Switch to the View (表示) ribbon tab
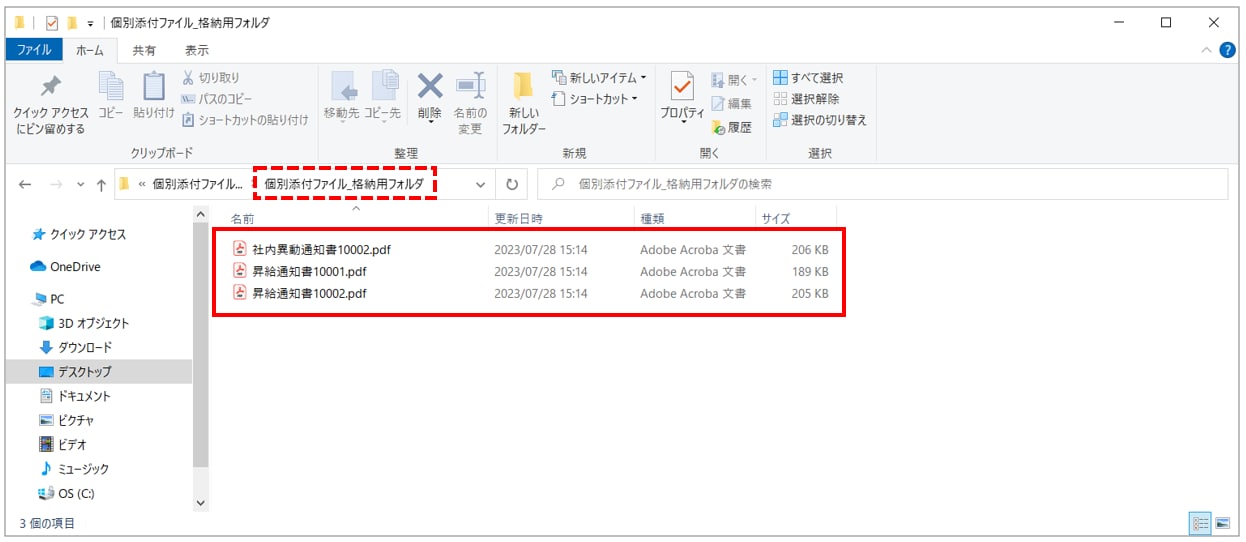Image resolution: width=1246 pixels, height=542 pixels. (x=197, y=50)
